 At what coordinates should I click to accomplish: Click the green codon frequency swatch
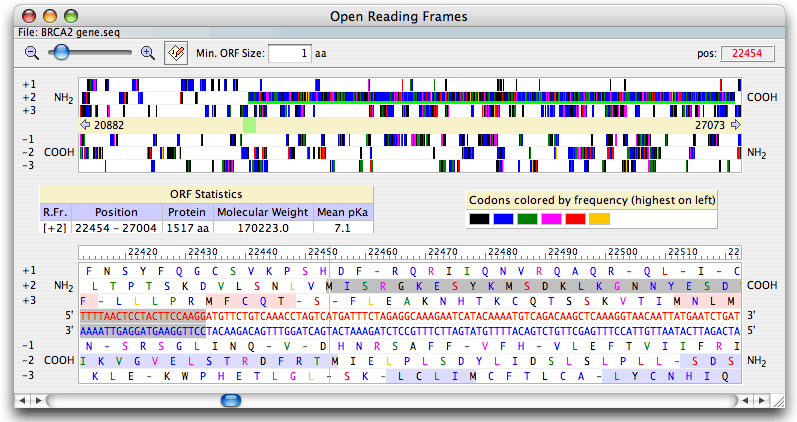(x=527, y=219)
